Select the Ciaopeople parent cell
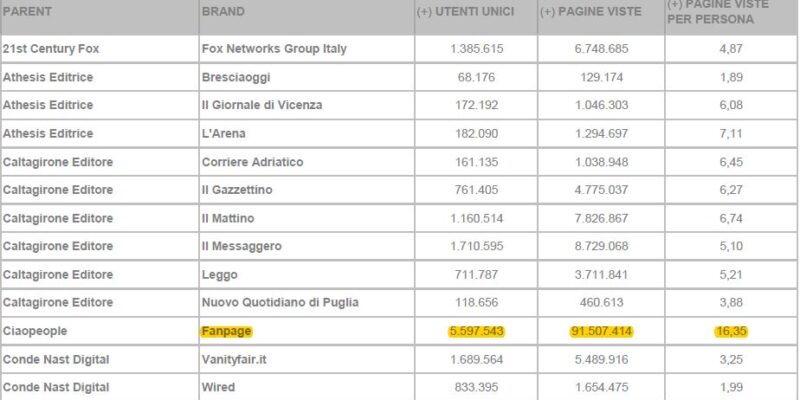This screenshot has height=400, width=800. (x=35, y=332)
